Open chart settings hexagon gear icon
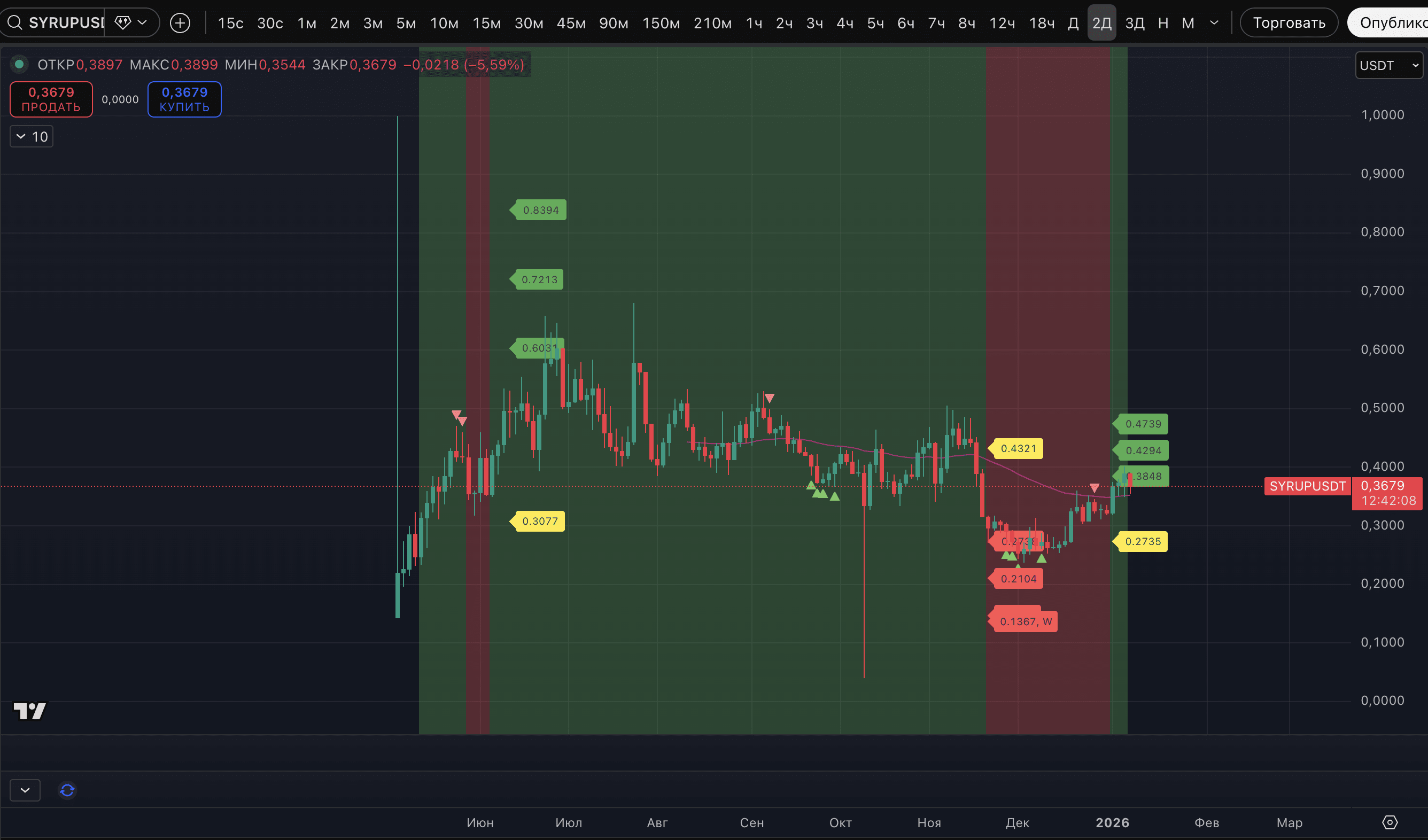Screen dimensions: 1428x840 [1390, 822]
